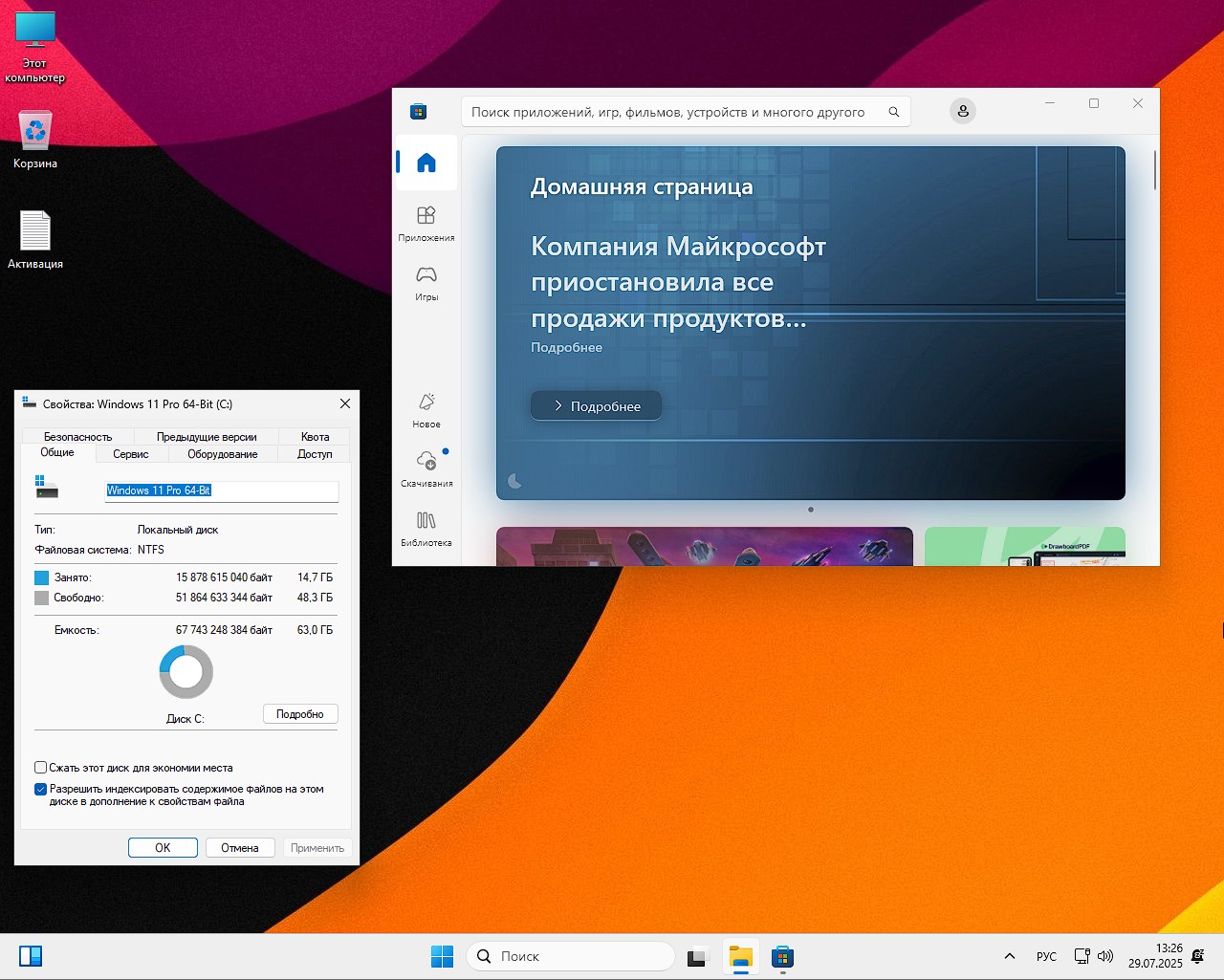Click the NTFS file system value
The image size is (1224, 980).
point(151,550)
